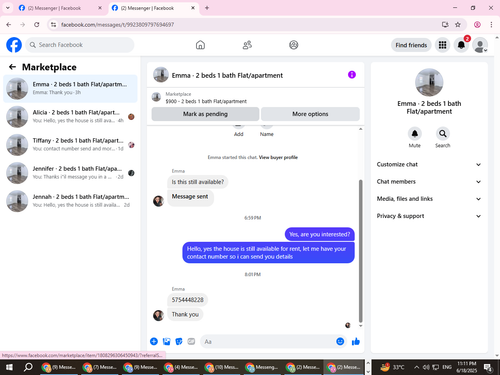Image resolution: width=500 pixels, height=375 pixels.
Task: Open the notifications bell icon
Action: tap(461, 45)
